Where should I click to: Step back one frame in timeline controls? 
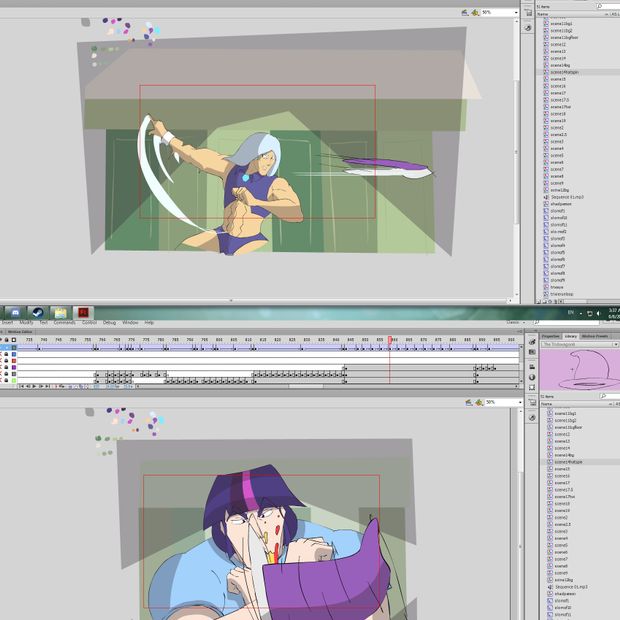(28, 386)
